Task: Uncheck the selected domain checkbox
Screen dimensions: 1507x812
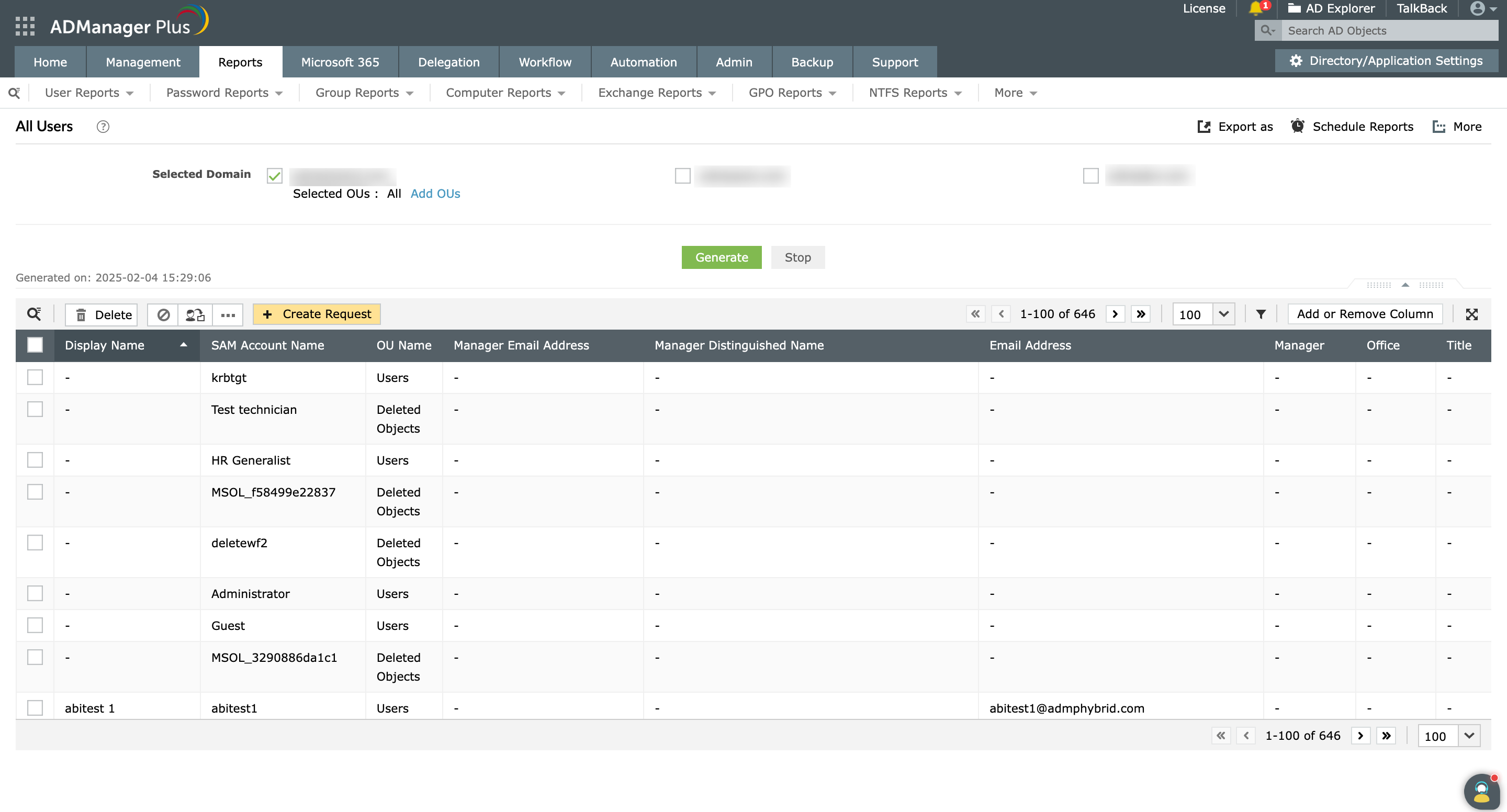Action: click(274, 175)
